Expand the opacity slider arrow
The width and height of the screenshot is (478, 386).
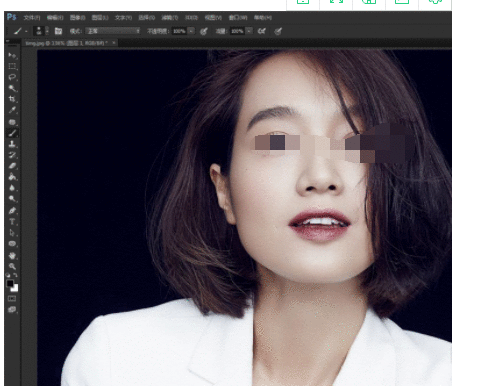(x=191, y=31)
